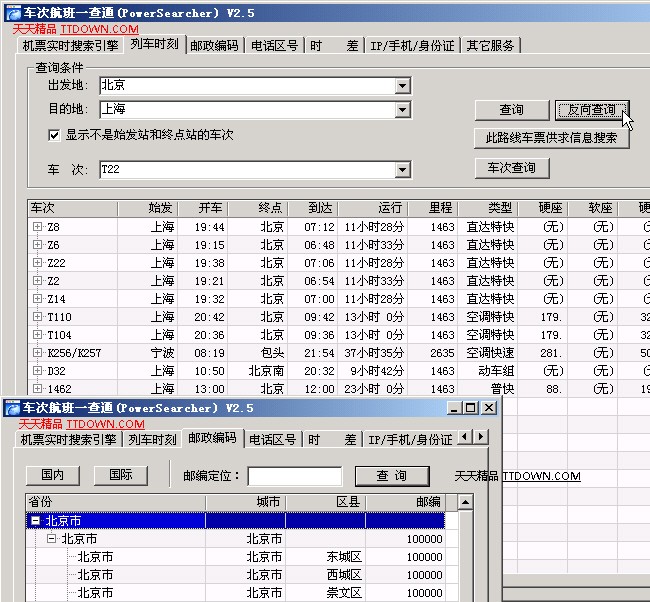The image size is (650, 602).
Task: Sort by the 到达 column header
Action: (x=313, y=208)
